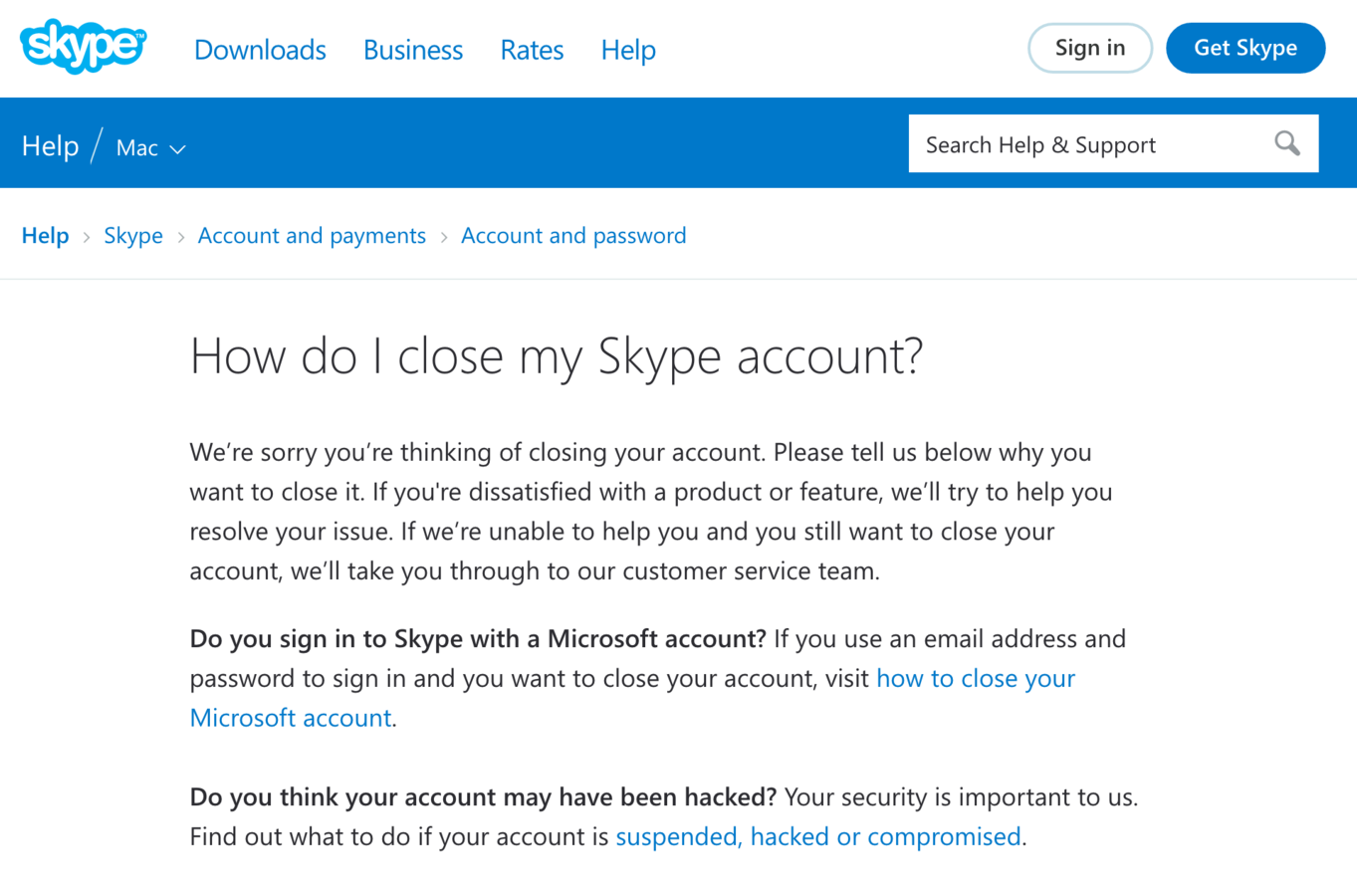Click the Skype logo icon
This screenshot has width=1357, height=896.
click(84, 46)
